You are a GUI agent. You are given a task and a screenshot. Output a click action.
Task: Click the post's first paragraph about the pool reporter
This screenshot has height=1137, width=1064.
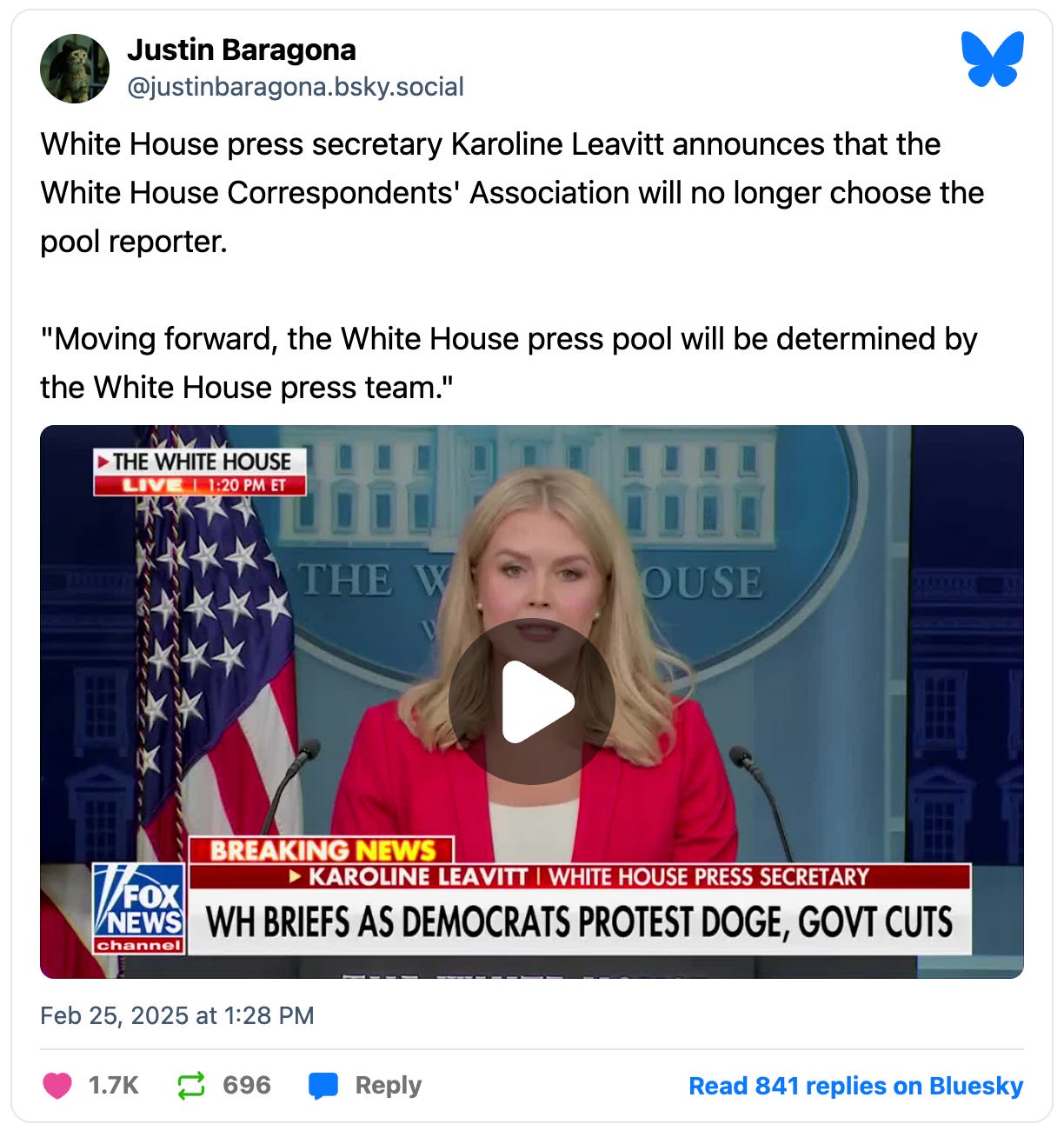[512, 193]
